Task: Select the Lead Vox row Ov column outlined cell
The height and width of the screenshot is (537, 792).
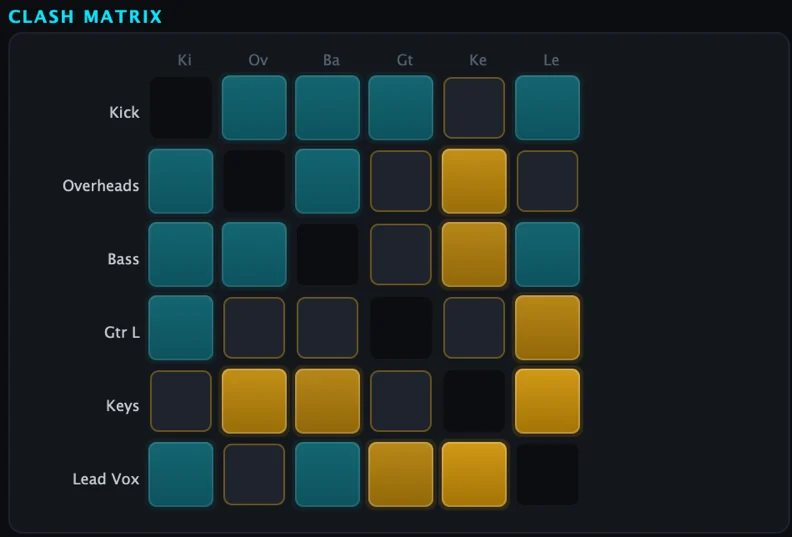Action: [x=254, y=474]
